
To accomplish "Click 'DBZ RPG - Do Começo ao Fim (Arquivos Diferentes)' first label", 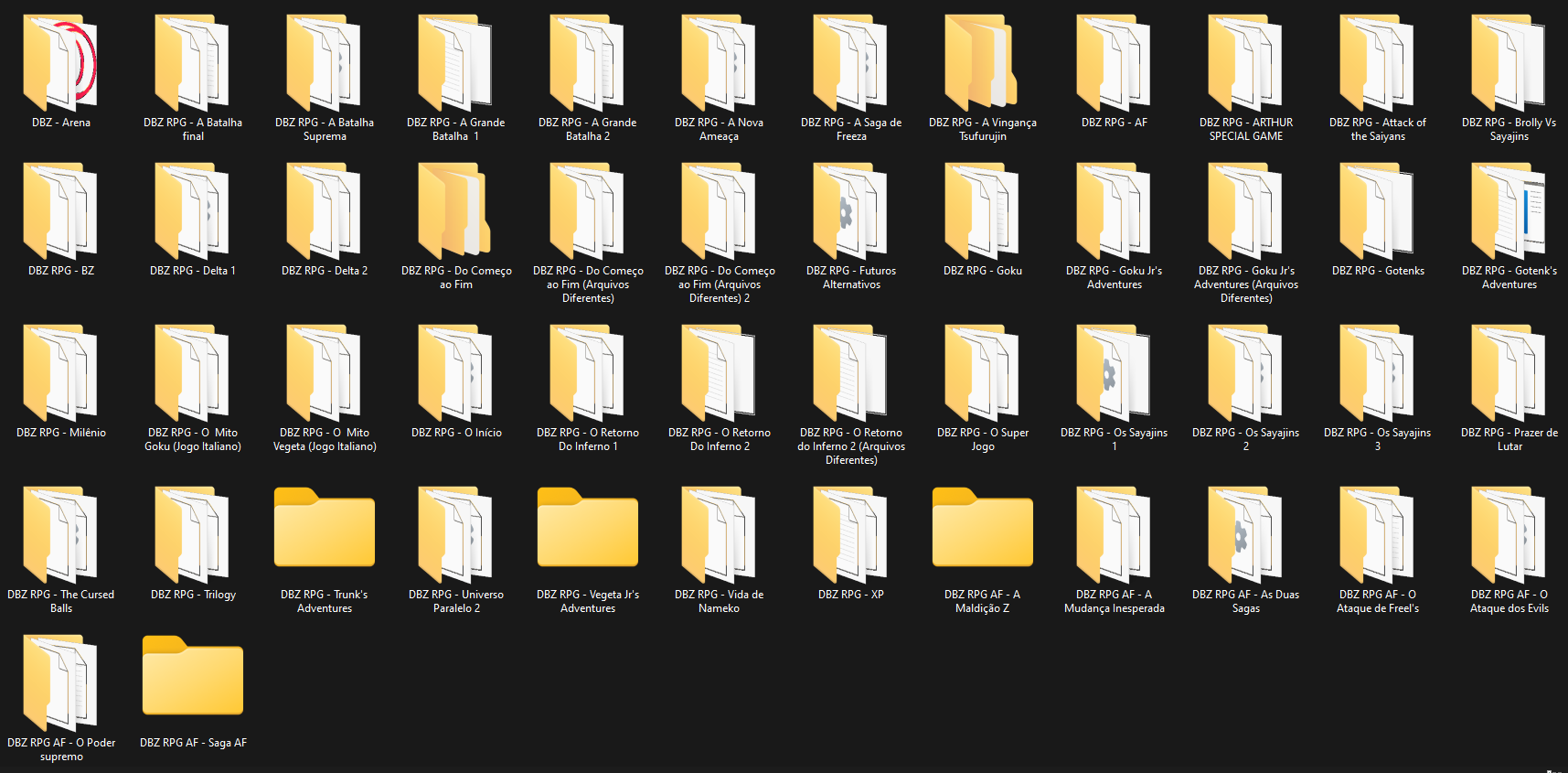I will coord(588,285).
